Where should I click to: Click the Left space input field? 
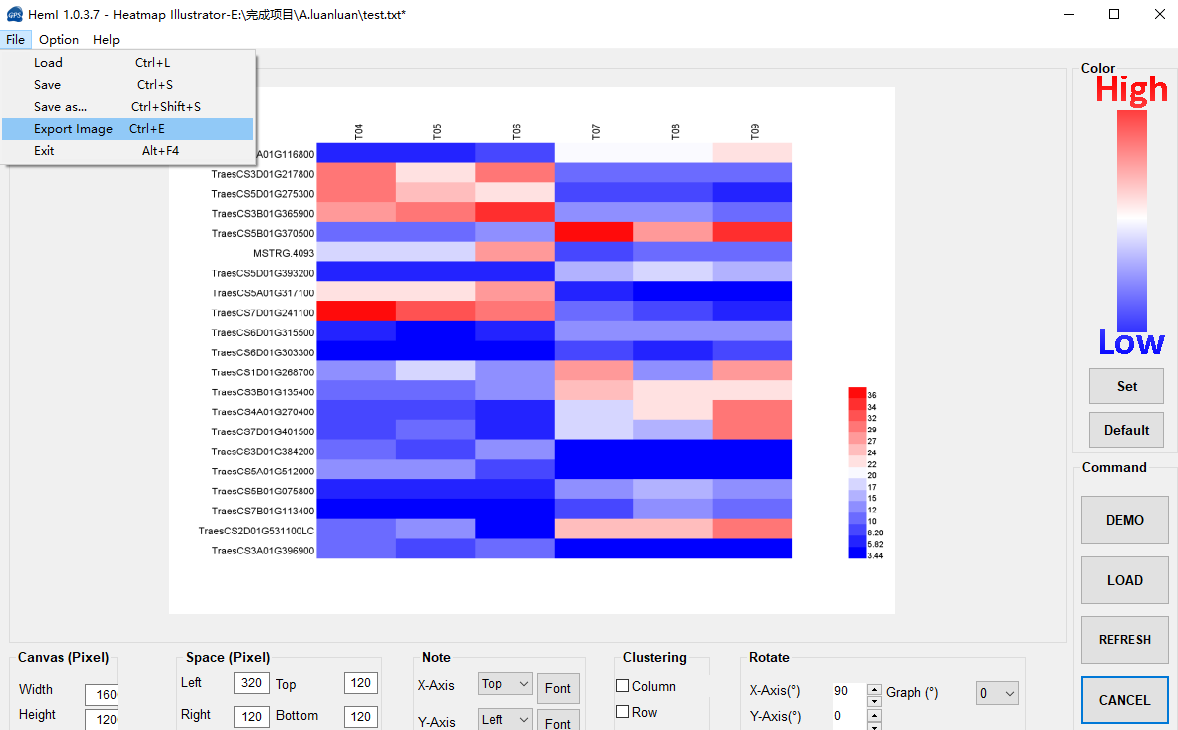click(252, 683)
